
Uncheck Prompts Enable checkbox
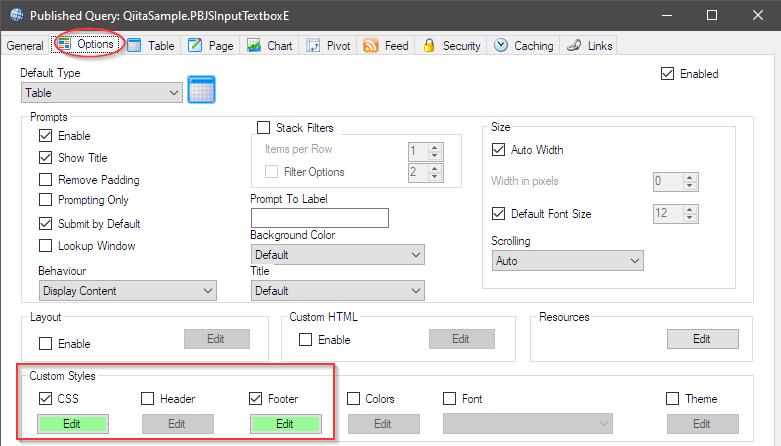click(45, 136)
